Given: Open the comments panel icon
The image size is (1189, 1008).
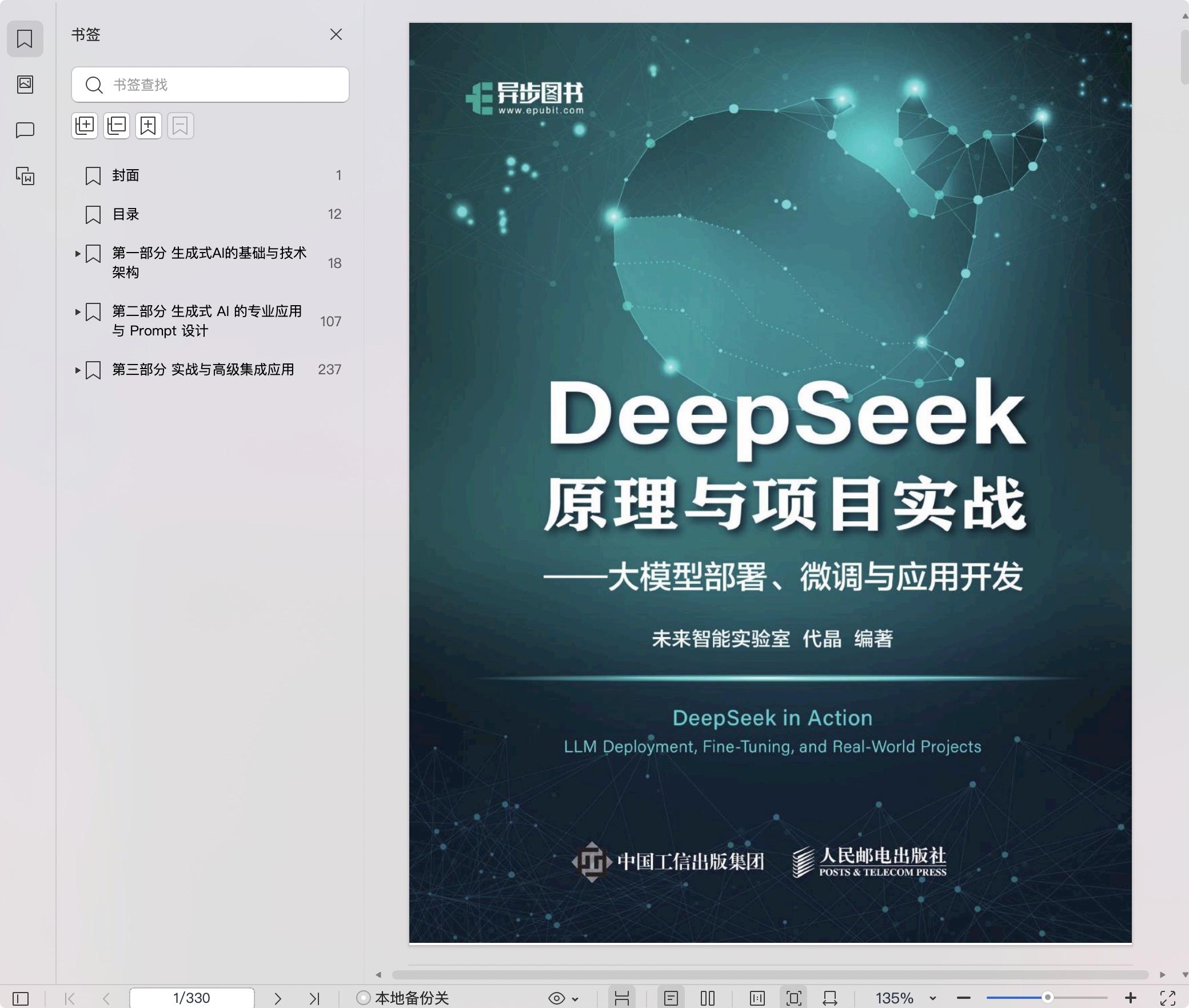Looking at the screenshot, I should point(25,130).
